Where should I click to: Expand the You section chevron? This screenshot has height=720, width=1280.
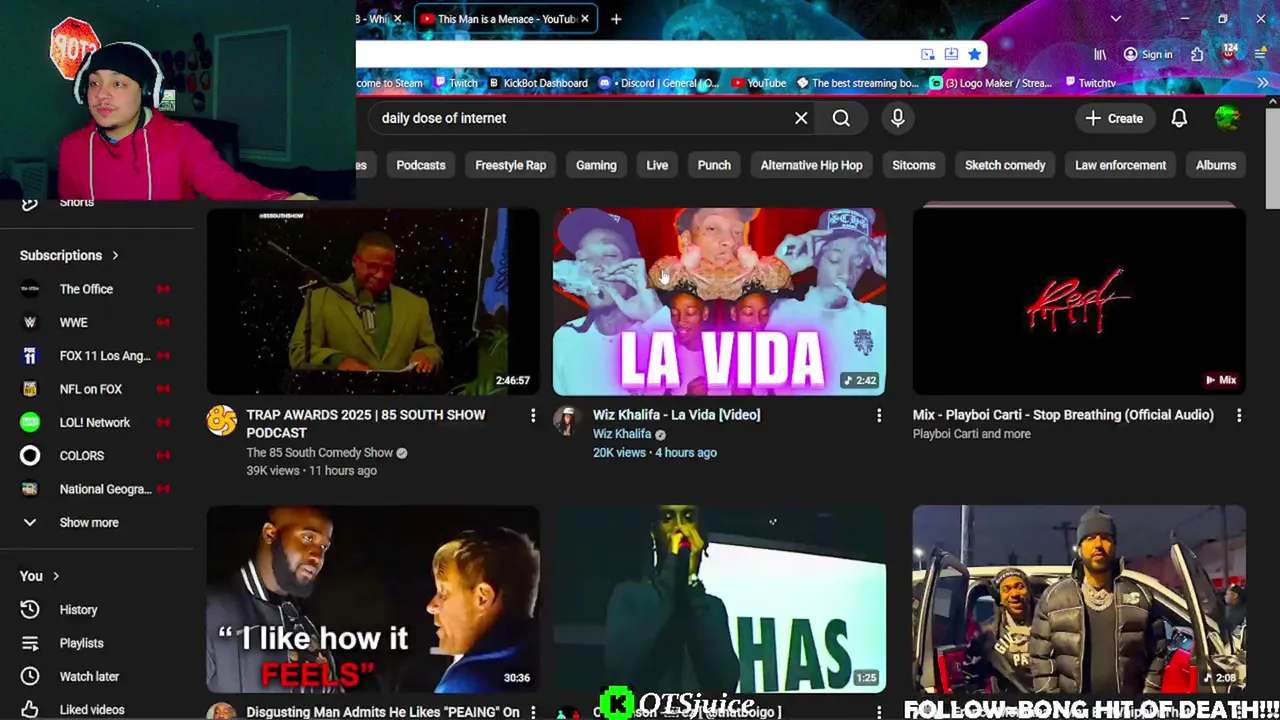pyautogui.click(x=56, y=576)
